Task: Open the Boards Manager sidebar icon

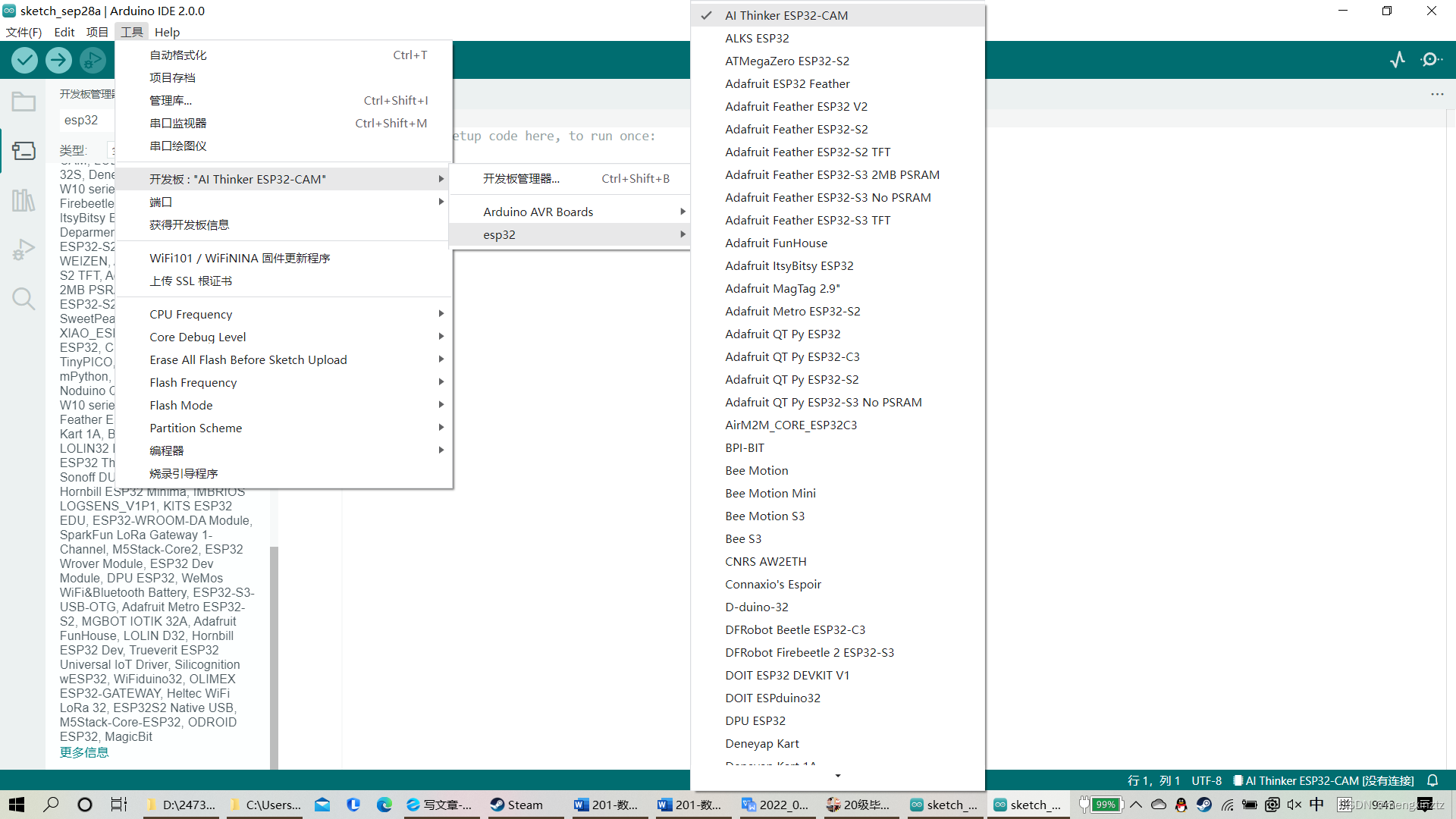Action: (24, 151)
